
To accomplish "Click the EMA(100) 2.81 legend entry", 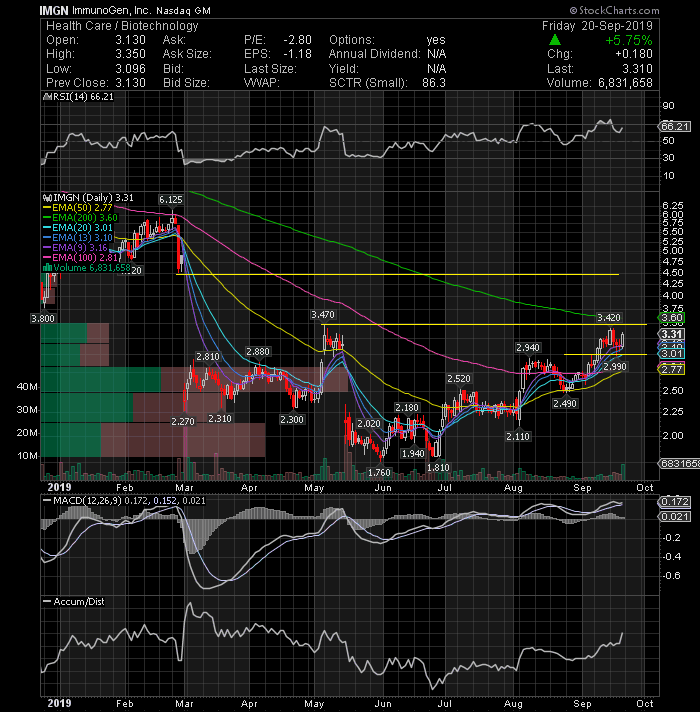I will (x=80, y=257).
